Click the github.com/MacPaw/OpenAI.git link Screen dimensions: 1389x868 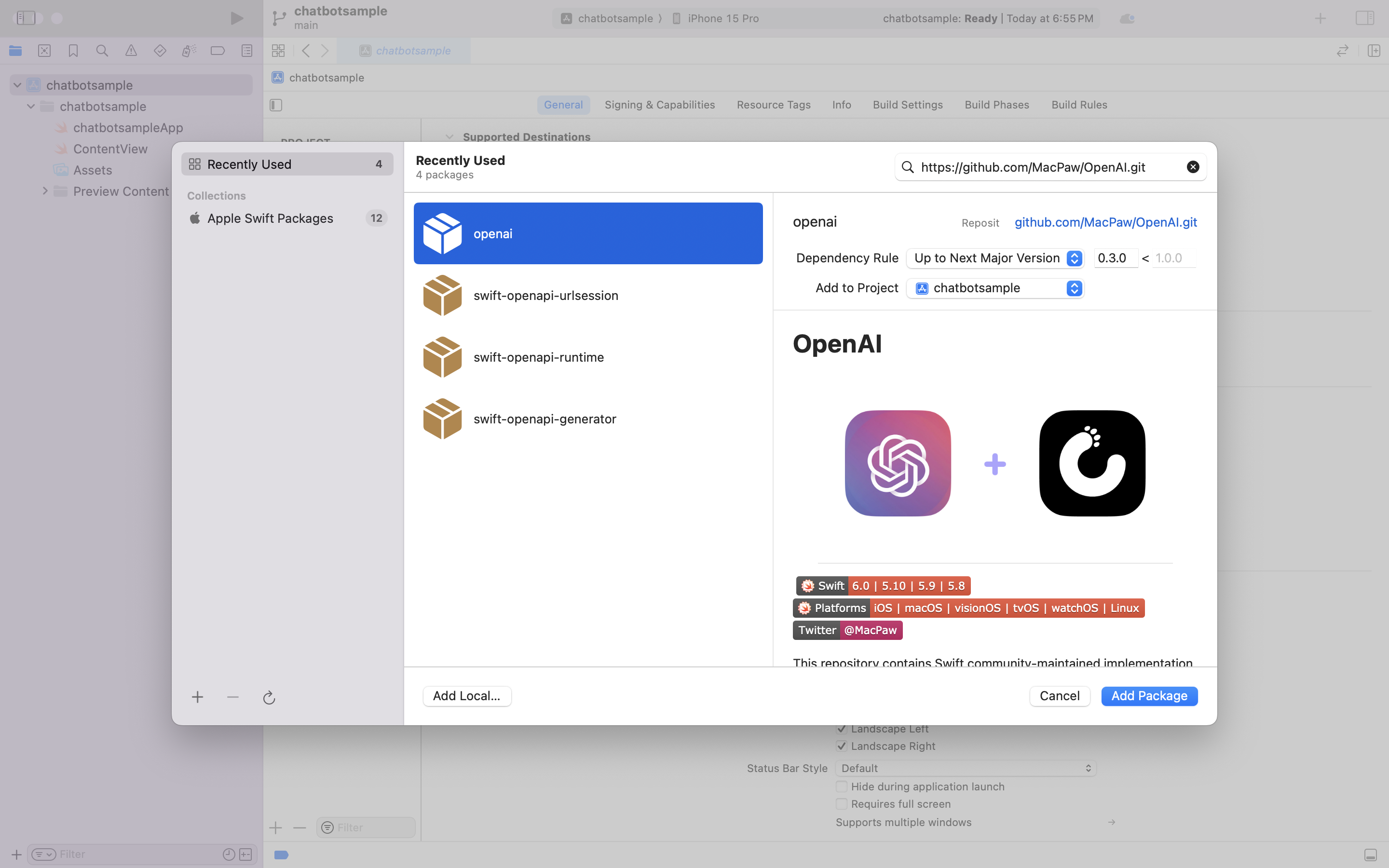click(1105, 222)
